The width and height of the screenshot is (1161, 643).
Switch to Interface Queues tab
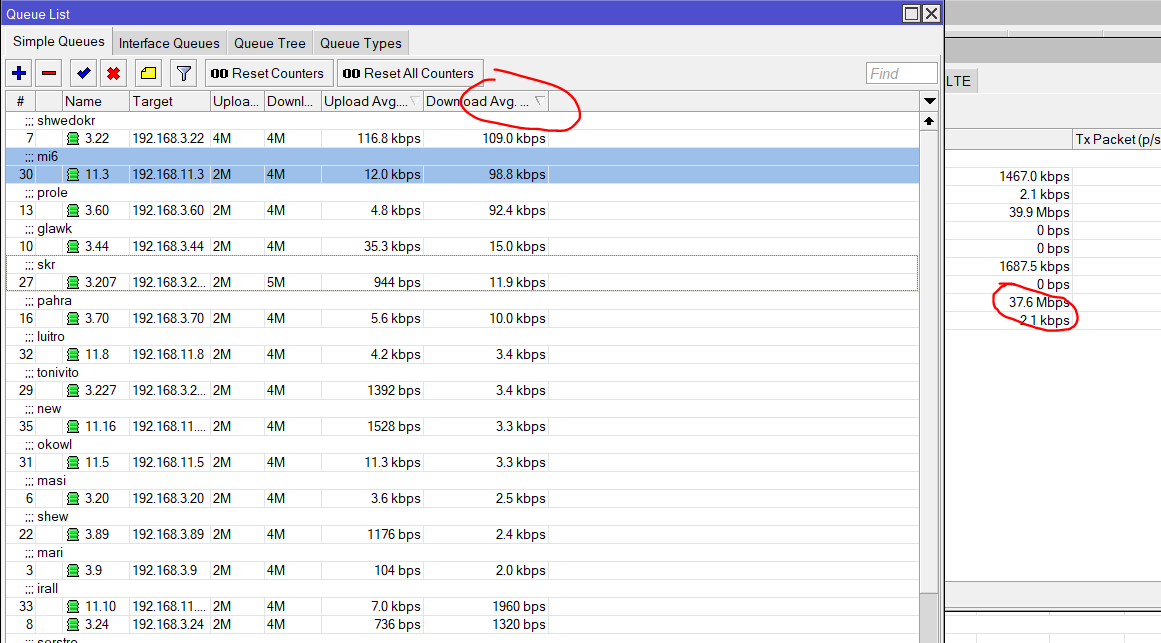tap(169, 43)
